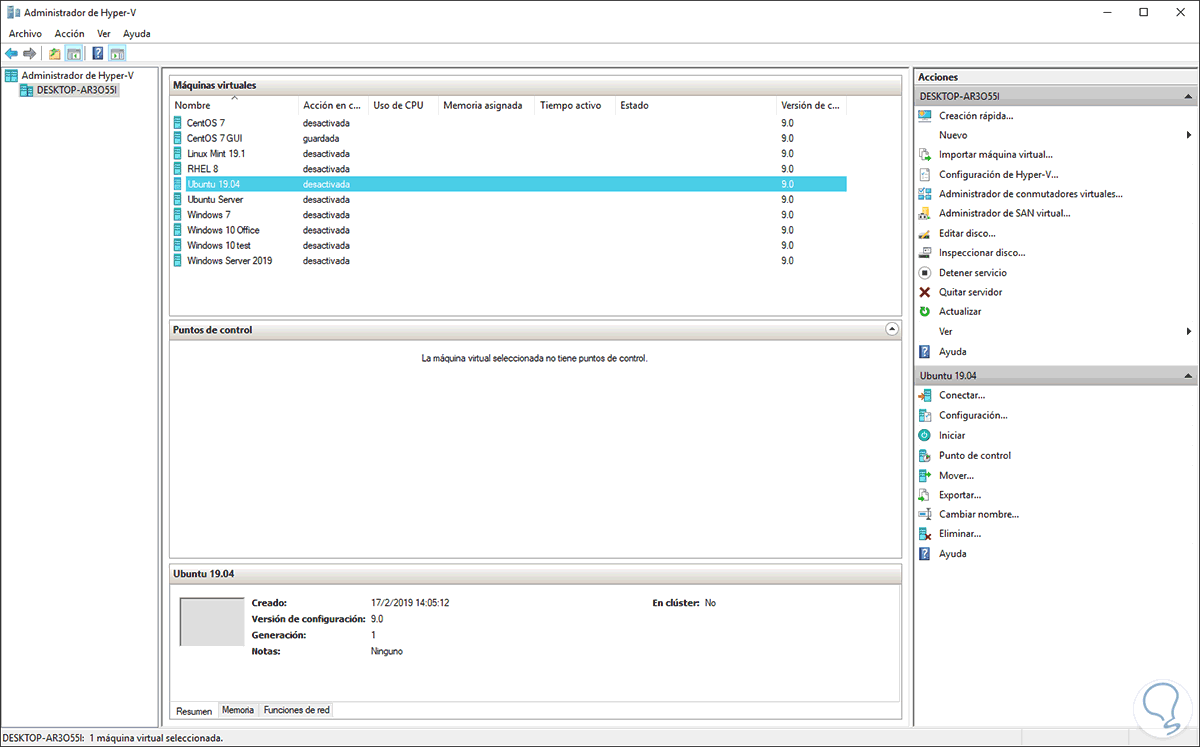Click the blue Help toolbar icon
This screenshot has height=747, width=1200.
[x=98, y=53]
